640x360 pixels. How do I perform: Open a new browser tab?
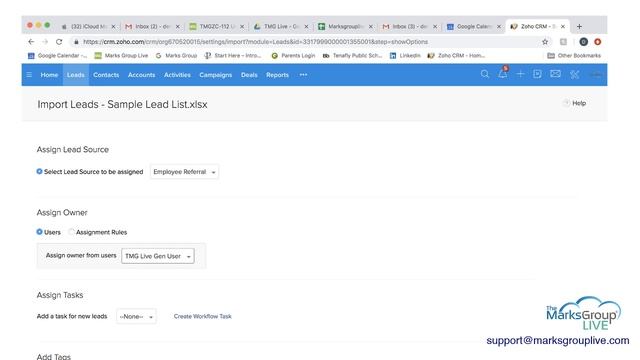pyautogui.click(x=579, y=27)
